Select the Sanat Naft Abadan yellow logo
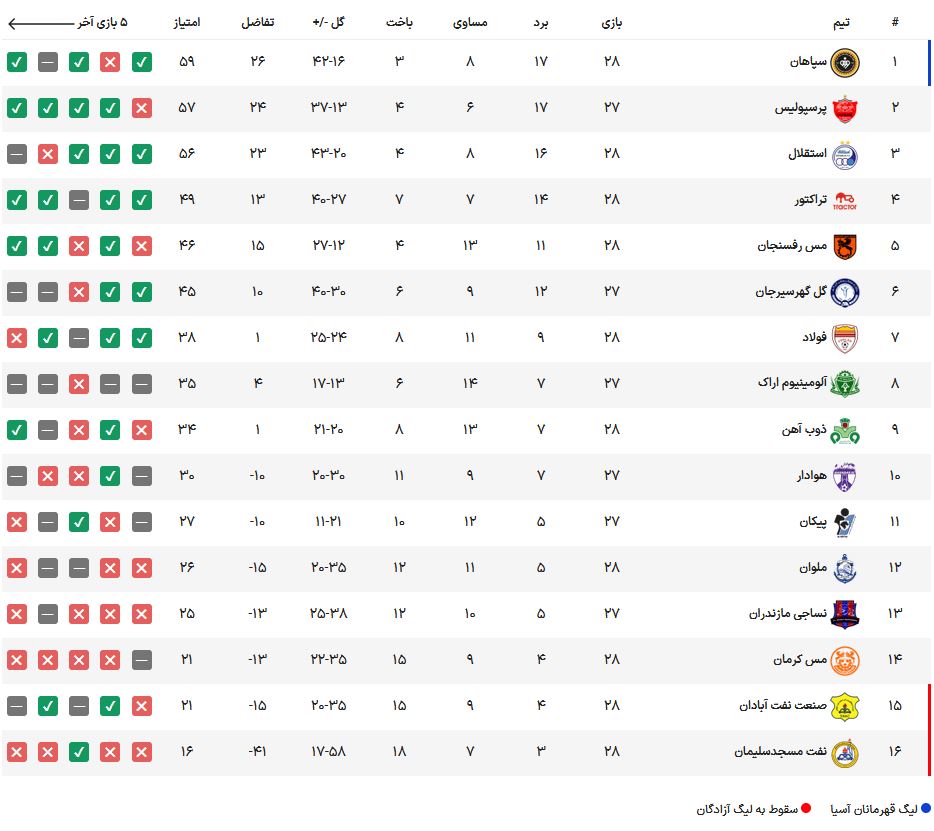 click(844, 706)
